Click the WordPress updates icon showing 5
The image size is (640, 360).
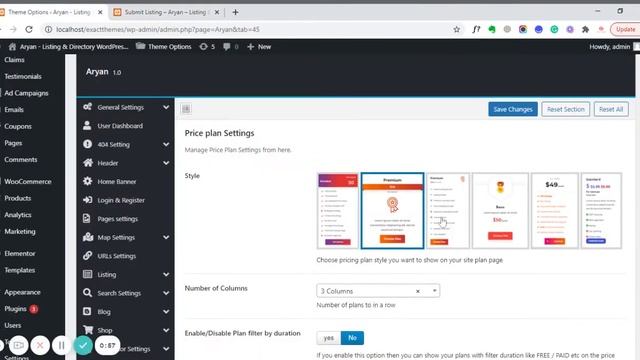point(204,47)
